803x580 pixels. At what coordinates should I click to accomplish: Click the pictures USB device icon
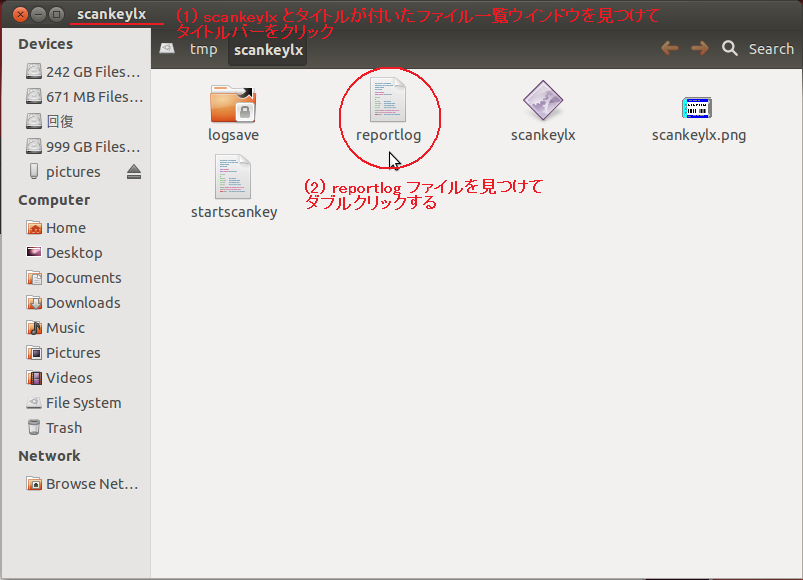(34, 171)
